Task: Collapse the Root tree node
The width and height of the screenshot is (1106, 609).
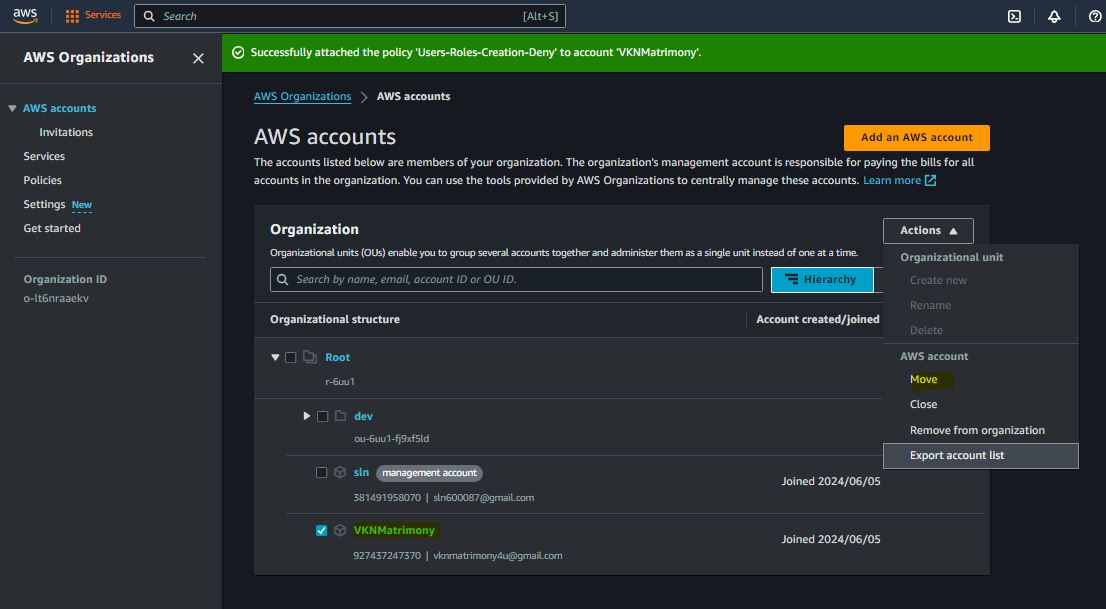Action: (x=275, y=357)
